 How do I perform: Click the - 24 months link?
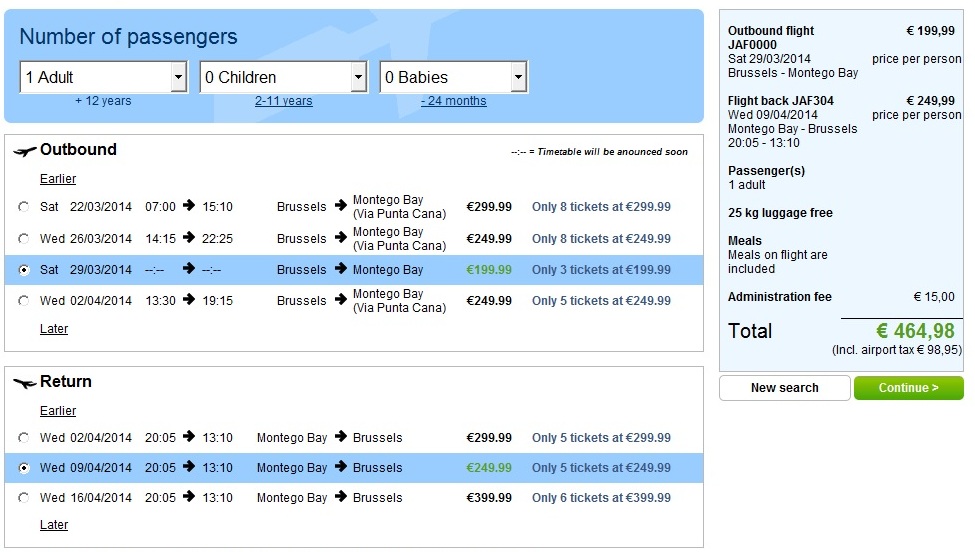[x=453, y=101]
